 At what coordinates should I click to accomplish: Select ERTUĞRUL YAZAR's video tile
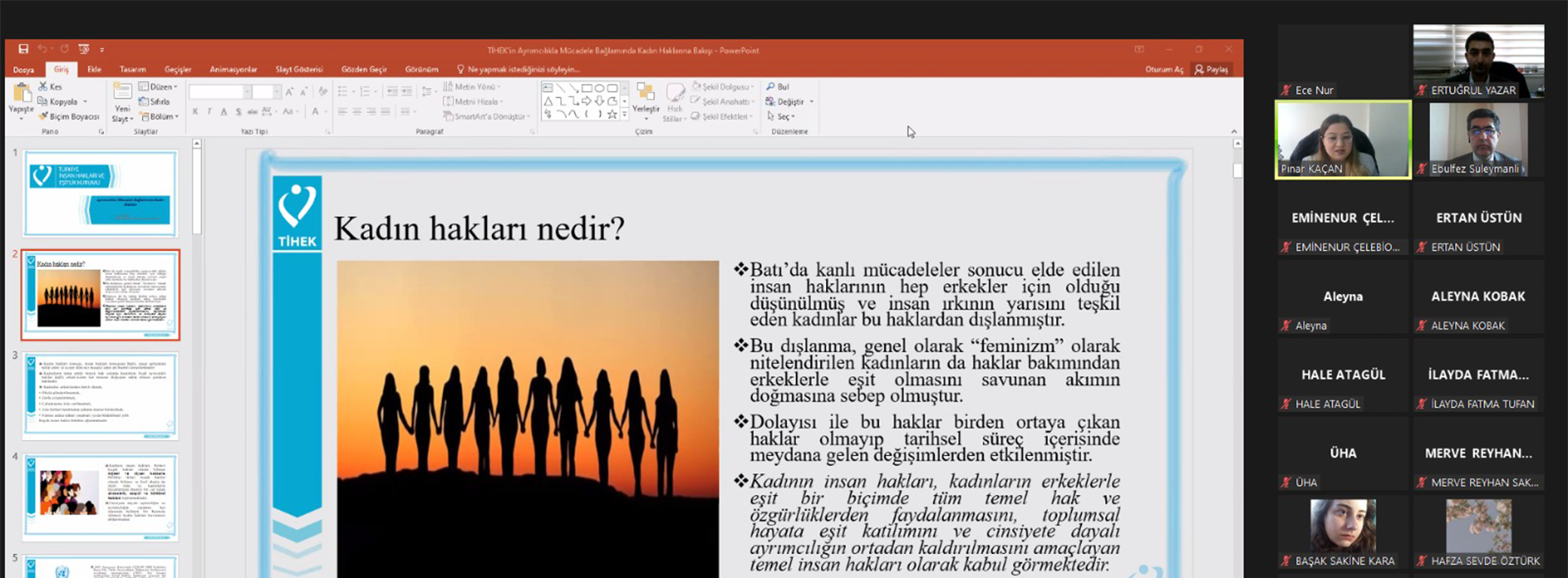pos(1479,61)
